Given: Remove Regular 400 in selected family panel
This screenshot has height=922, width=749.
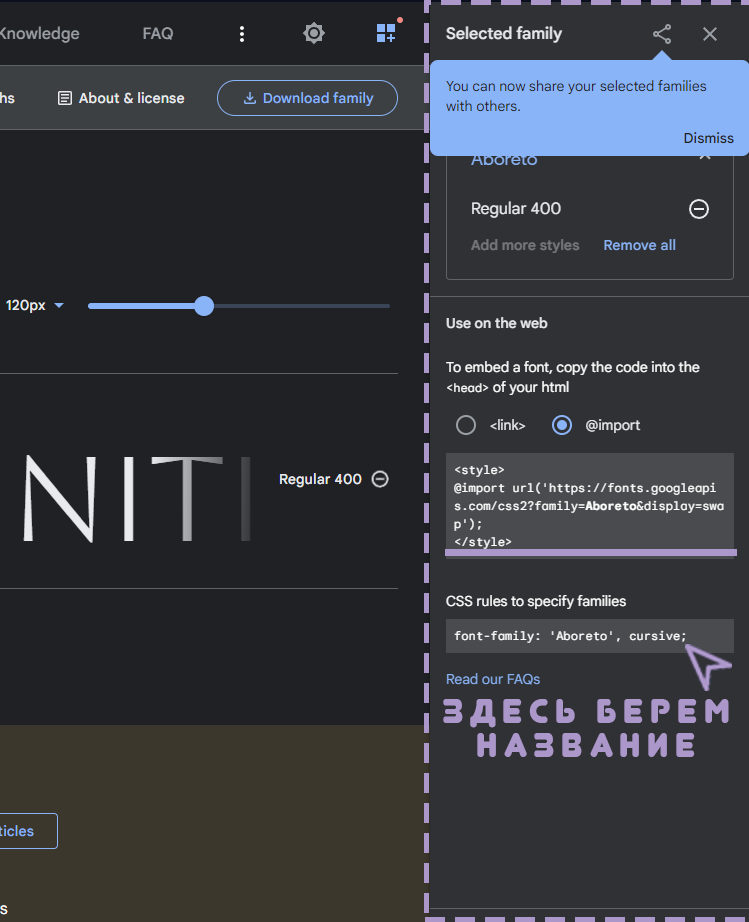Looking at the screenshot, I should (698, 209).
